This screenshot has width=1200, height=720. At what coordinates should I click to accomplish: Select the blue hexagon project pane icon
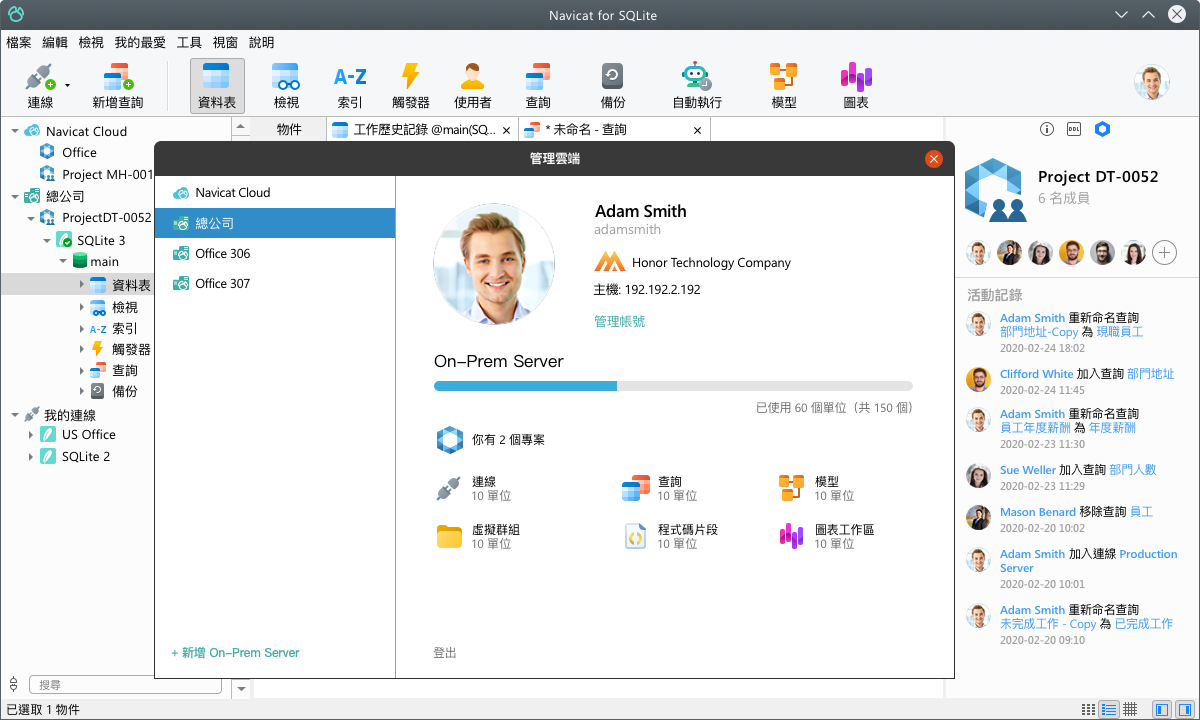1102,129
